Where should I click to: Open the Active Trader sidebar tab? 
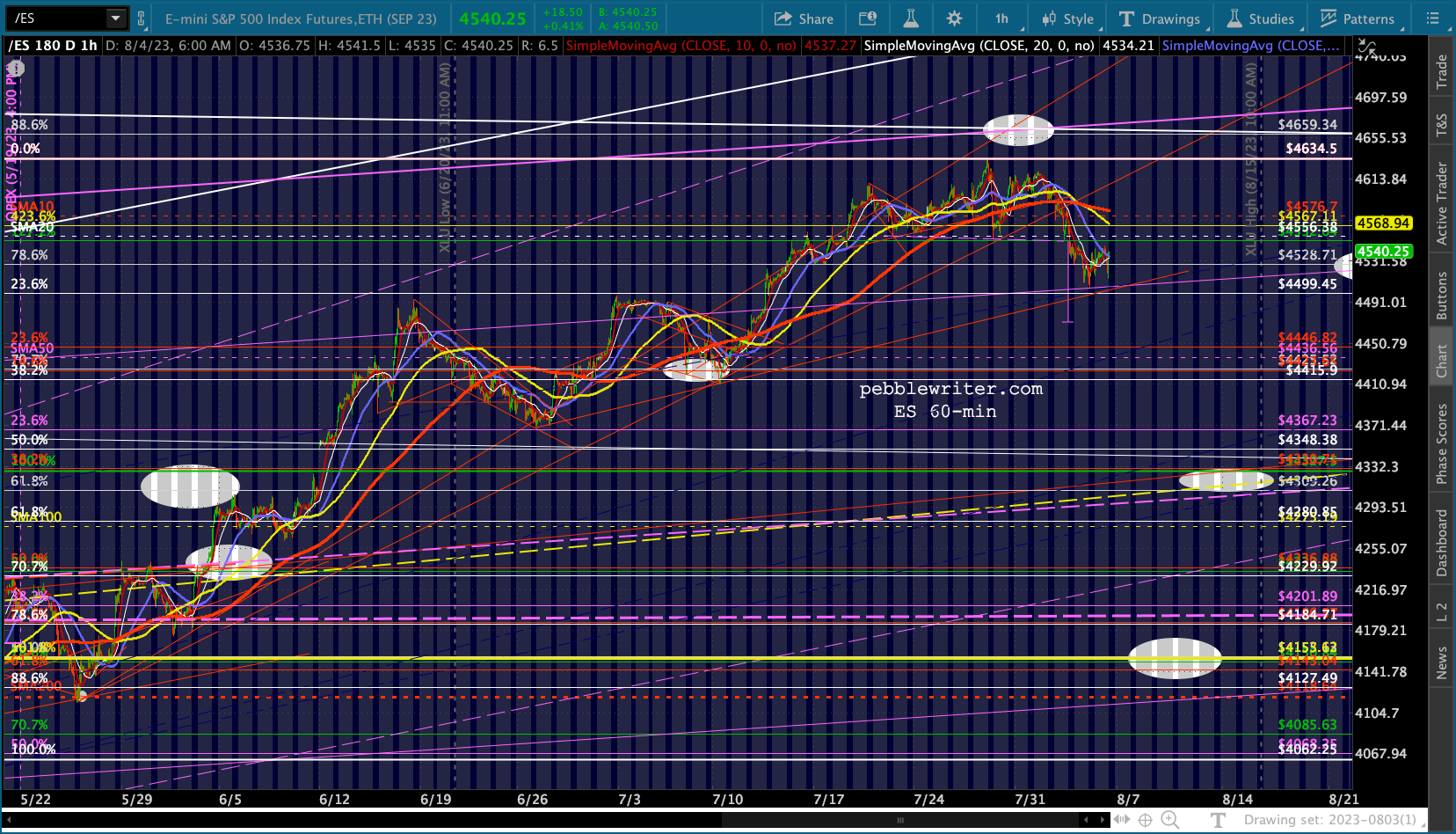point(1442,203)
